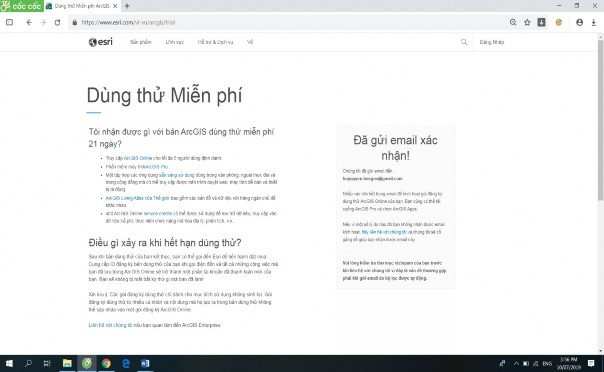The image size is (604, 372).
Task: Open the Sản phẩm menu
Action: pyautogui.click(x=141, y=42)
